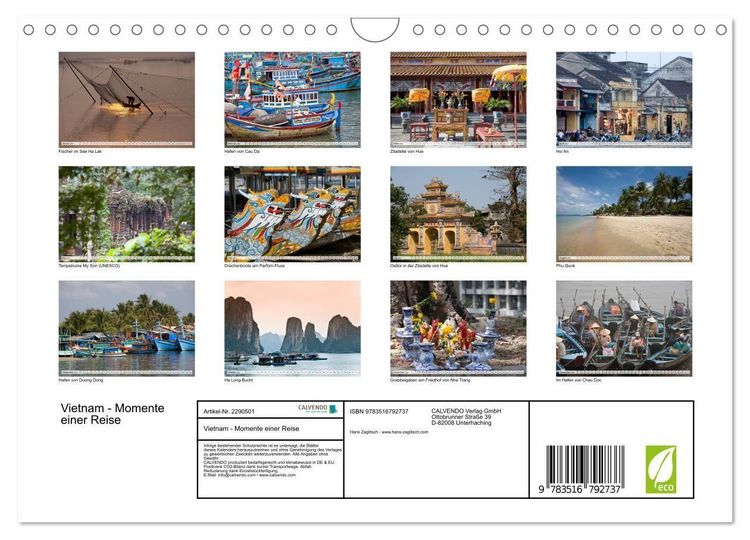Click 'Artikel-Nr. 2290501' text
The height and width of the screenshot is (540, 750).
(x=229, y=411)
